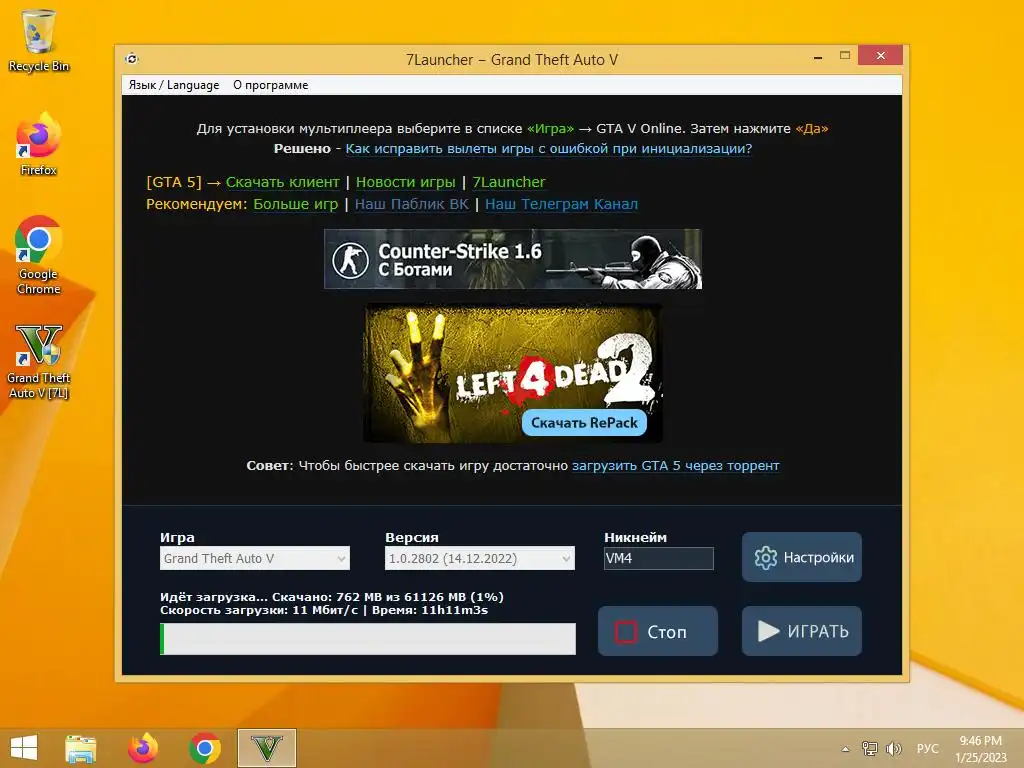Switch input language via РУС indicator
Screen dimensions: 1024x768
(x=927, y=748)
